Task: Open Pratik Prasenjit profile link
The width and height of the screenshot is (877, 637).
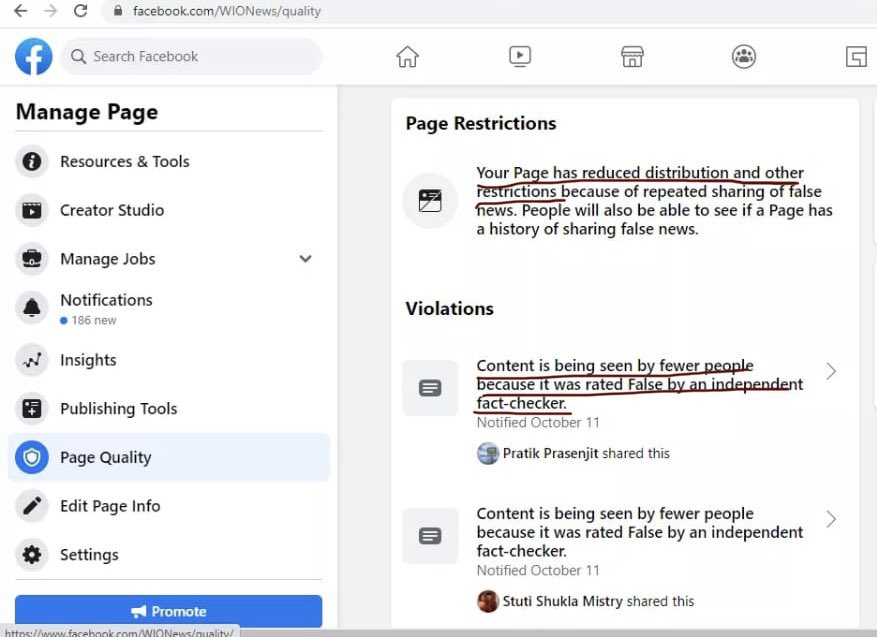Action: [x=550, y=454]
